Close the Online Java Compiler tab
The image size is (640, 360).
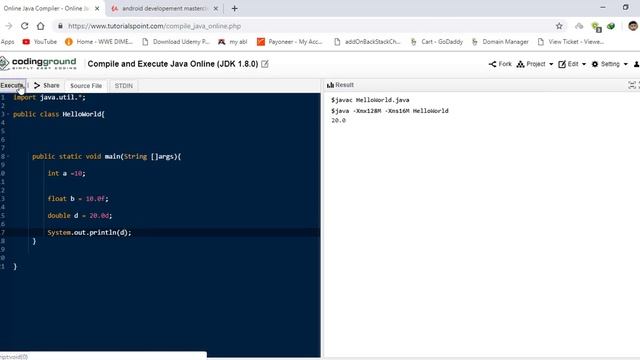point(97,8)
